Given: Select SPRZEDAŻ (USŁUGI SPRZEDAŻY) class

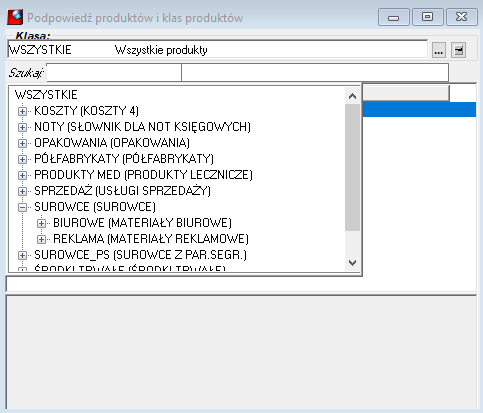Looking at the screenshot, I should 122,191.
